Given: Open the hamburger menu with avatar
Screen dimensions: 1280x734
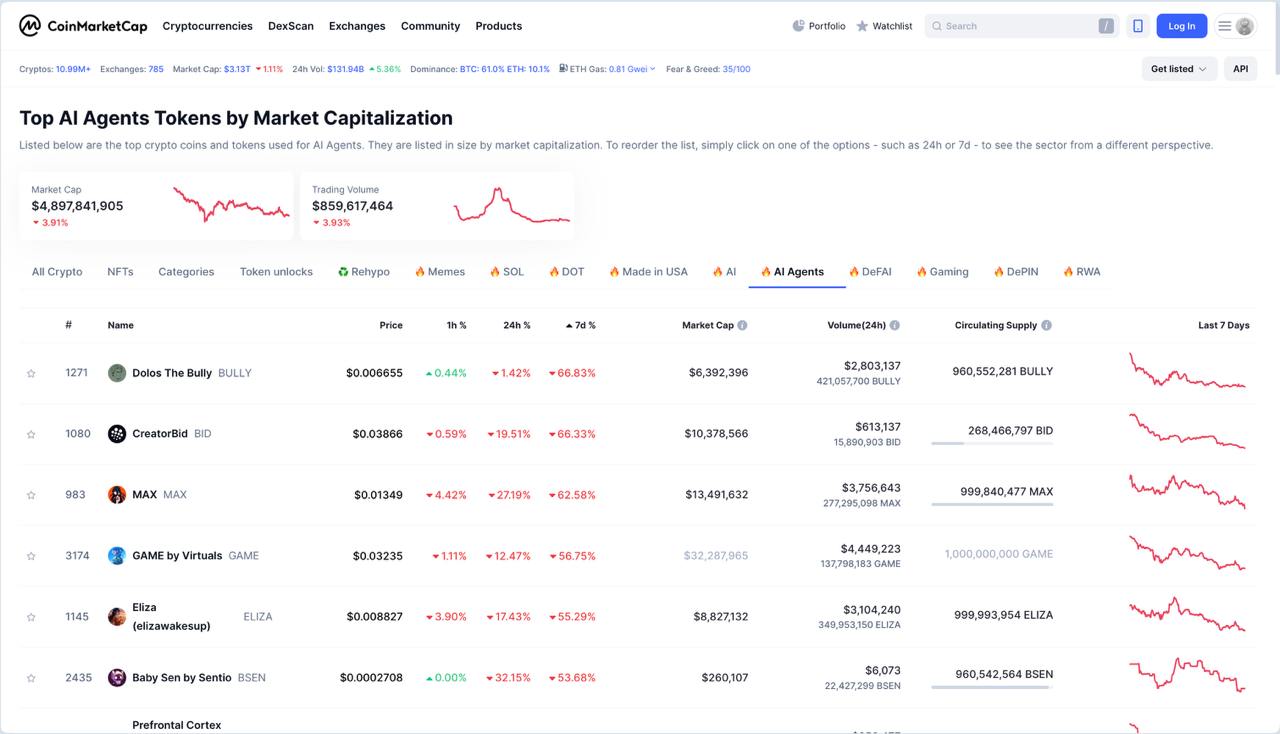Looking at the screenshot, I should [x=1236, y=26].
